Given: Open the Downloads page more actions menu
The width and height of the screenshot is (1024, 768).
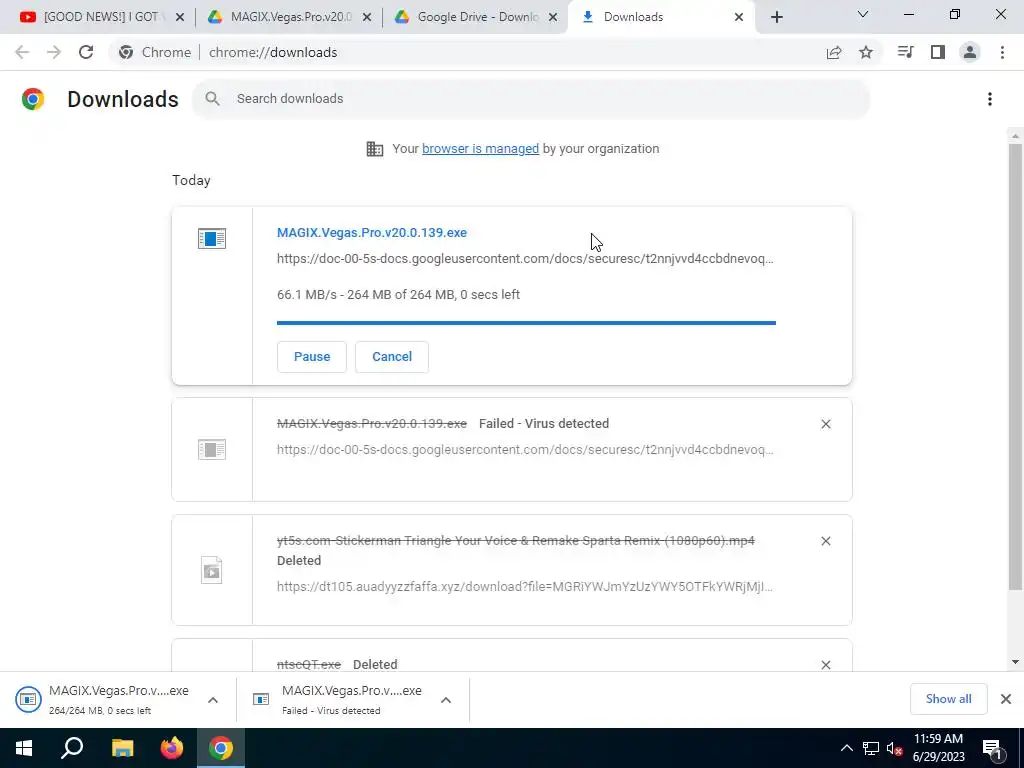Looking at the screenshot, I should tap(990, 99).
